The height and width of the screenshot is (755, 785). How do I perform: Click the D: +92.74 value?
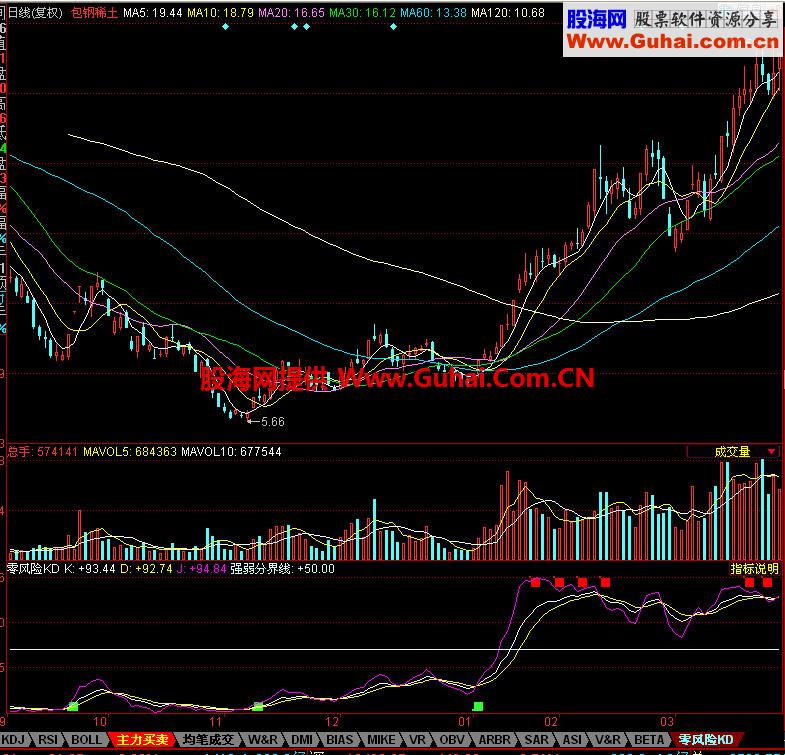[146, 569]
